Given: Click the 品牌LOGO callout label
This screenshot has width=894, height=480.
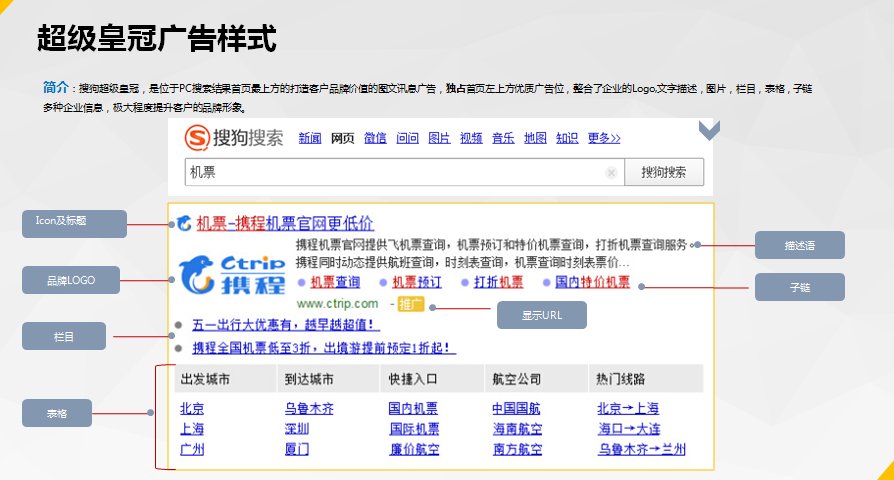Looking at the screenshot, I should [71, 280].
